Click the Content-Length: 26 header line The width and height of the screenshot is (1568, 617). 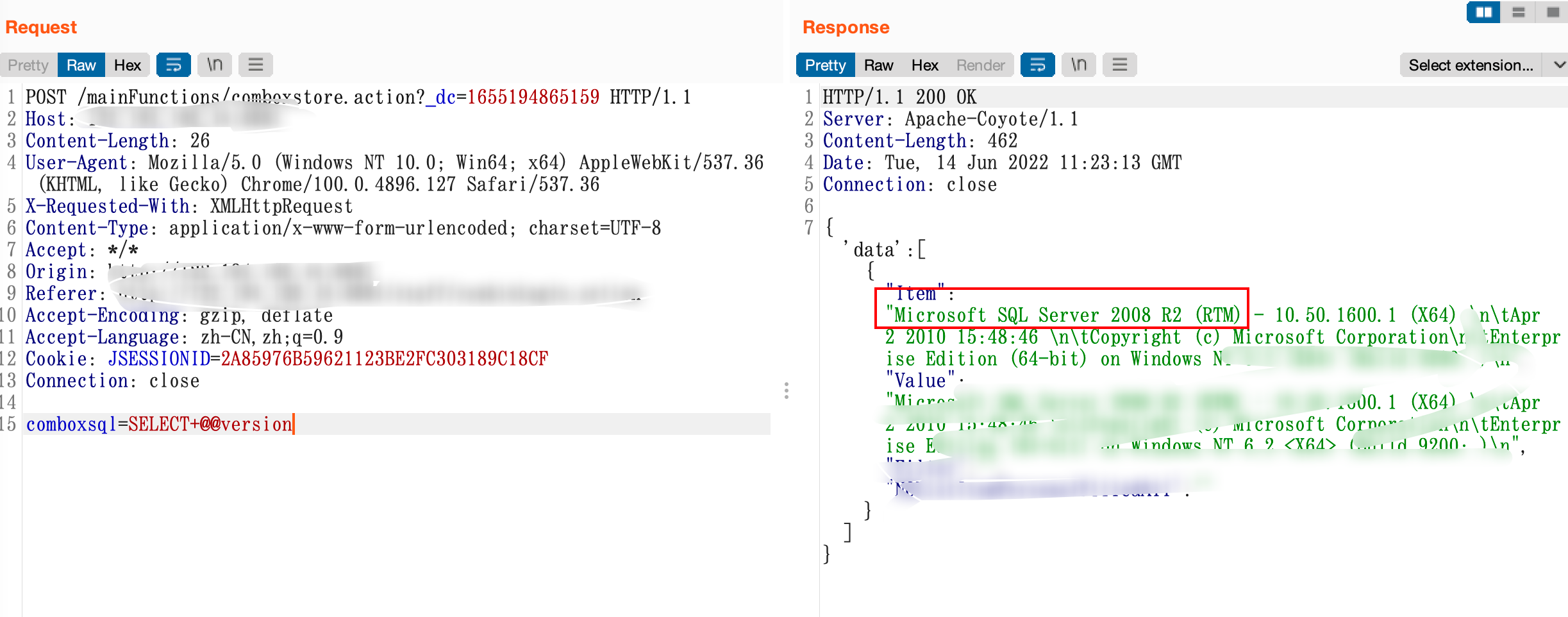[x=117, y=140]
